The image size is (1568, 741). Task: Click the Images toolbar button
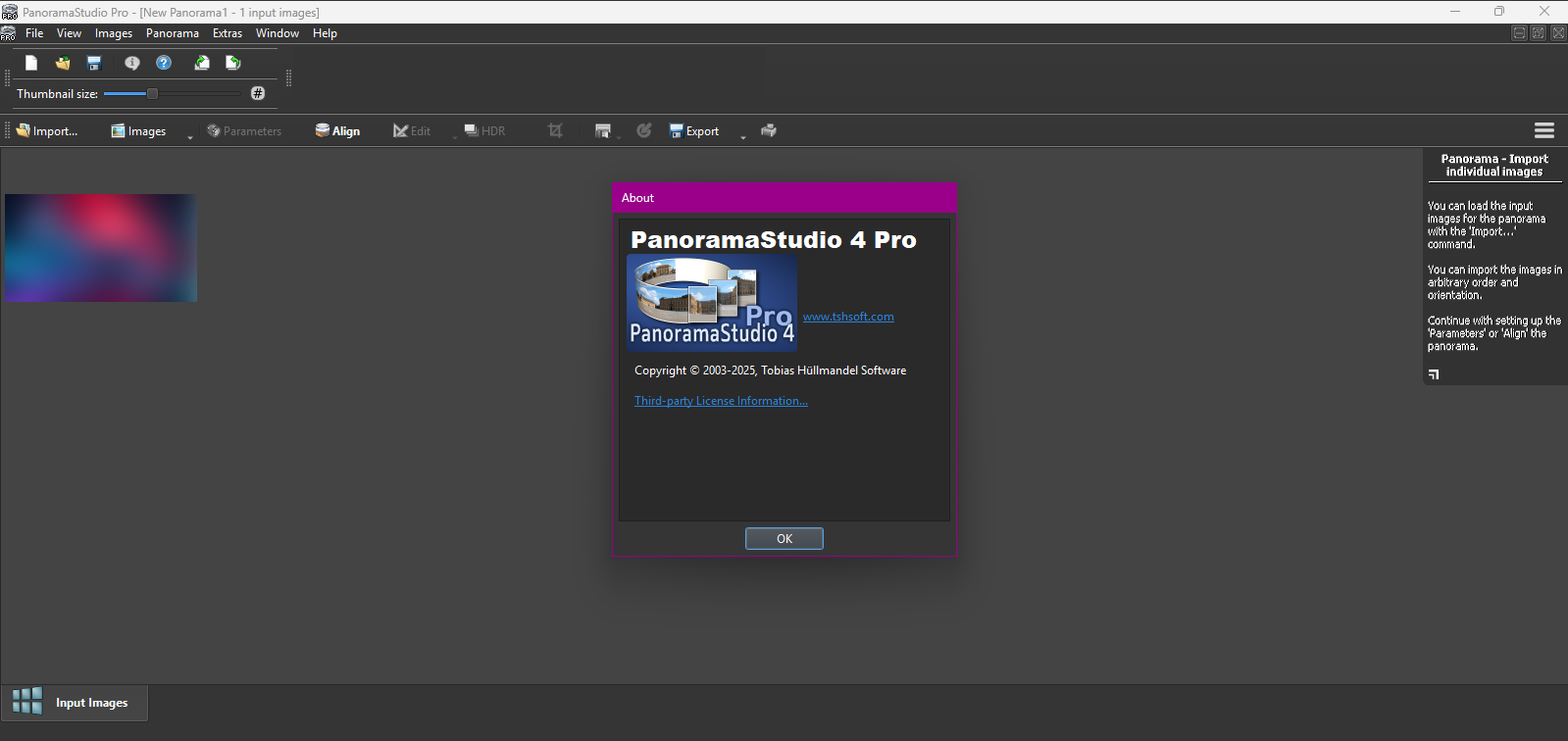(138, 130)
